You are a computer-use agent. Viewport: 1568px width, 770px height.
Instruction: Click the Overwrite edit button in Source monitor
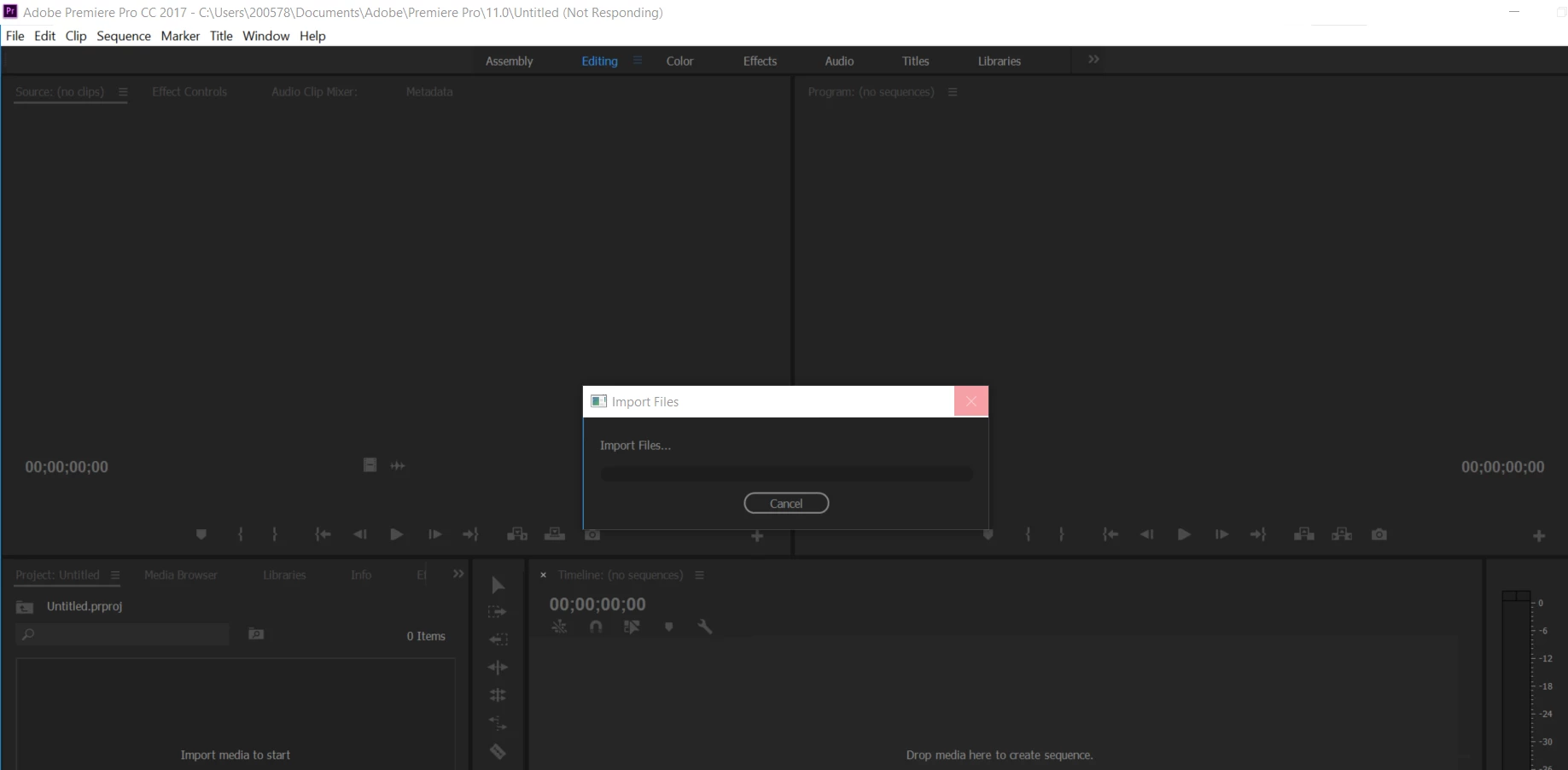click(x=555, y=534)
